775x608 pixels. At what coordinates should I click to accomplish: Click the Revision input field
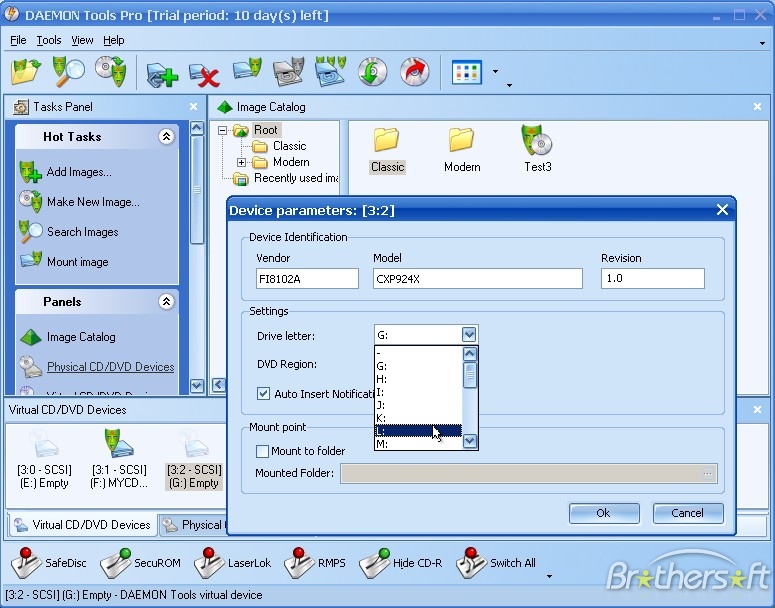(652, 278)
